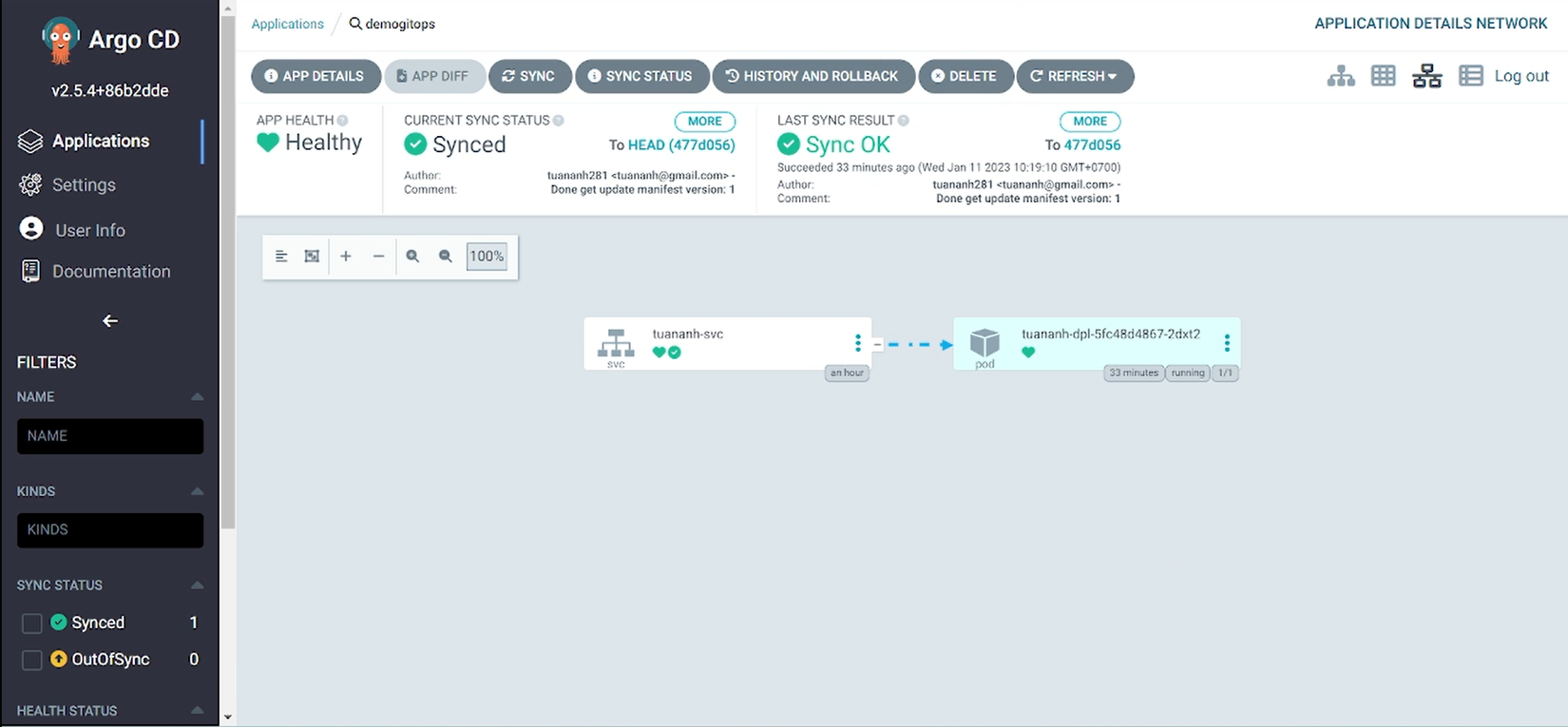Viewport: 1568px width, 727px height.
Task: Click the compact nodes layout icon
Action: pyautogui.click(x=281, y=257)
